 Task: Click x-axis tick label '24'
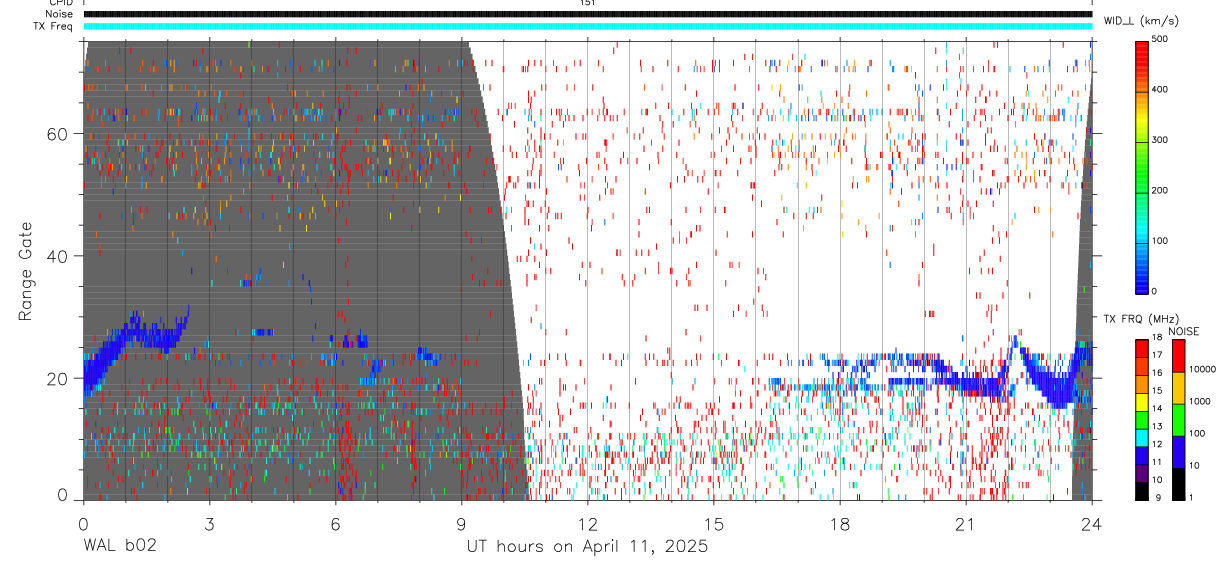click(1092, 525)
